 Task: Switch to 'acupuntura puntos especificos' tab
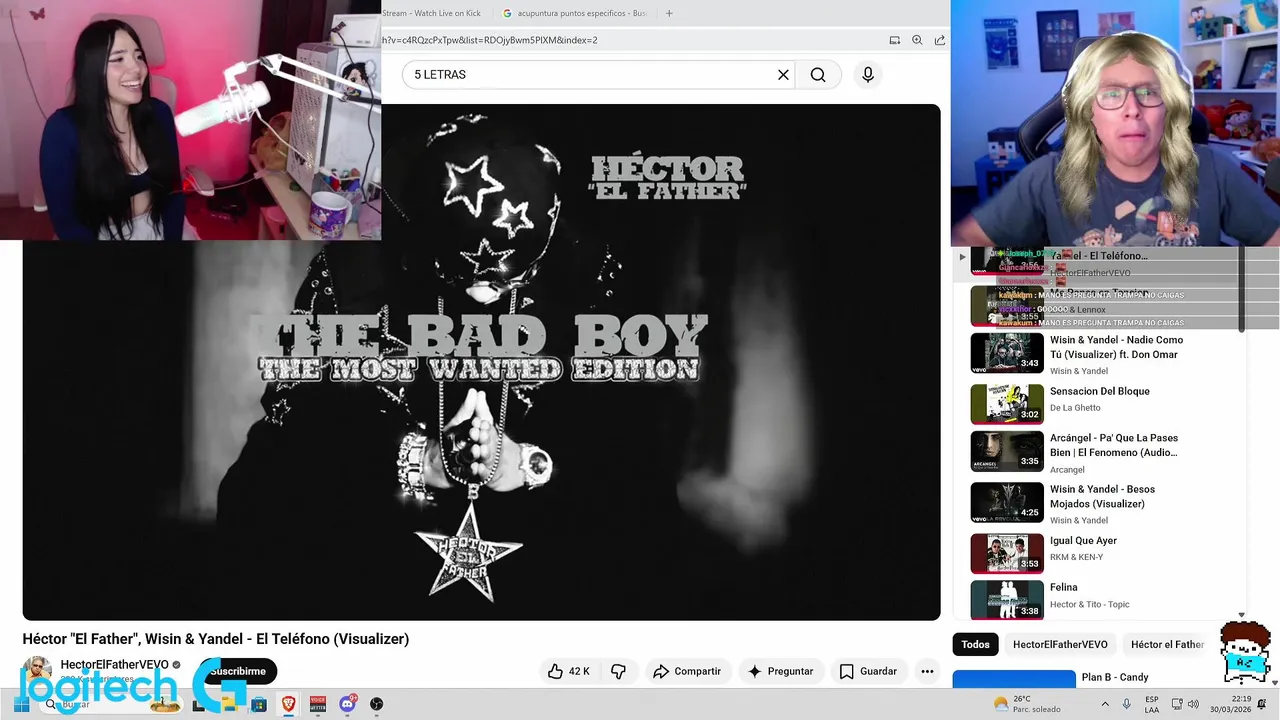(575, 13)
